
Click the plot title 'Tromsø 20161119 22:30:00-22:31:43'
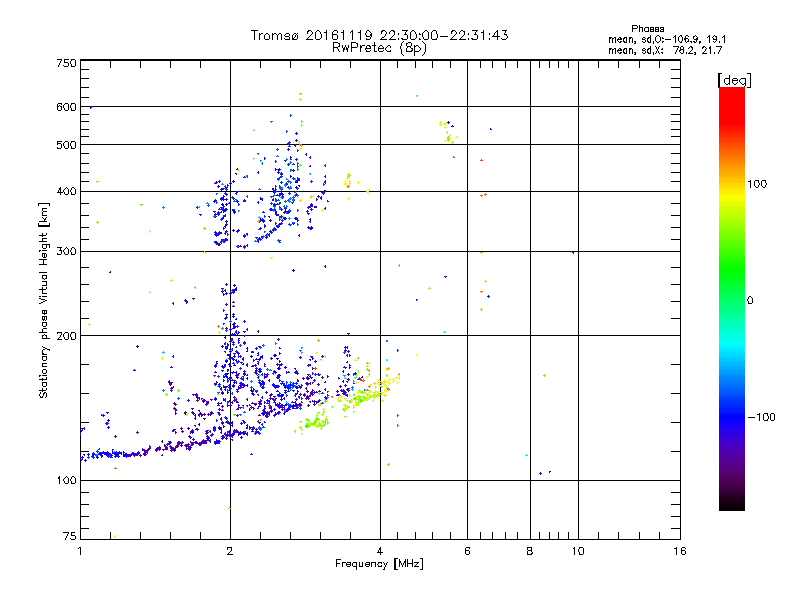point(379,35)
